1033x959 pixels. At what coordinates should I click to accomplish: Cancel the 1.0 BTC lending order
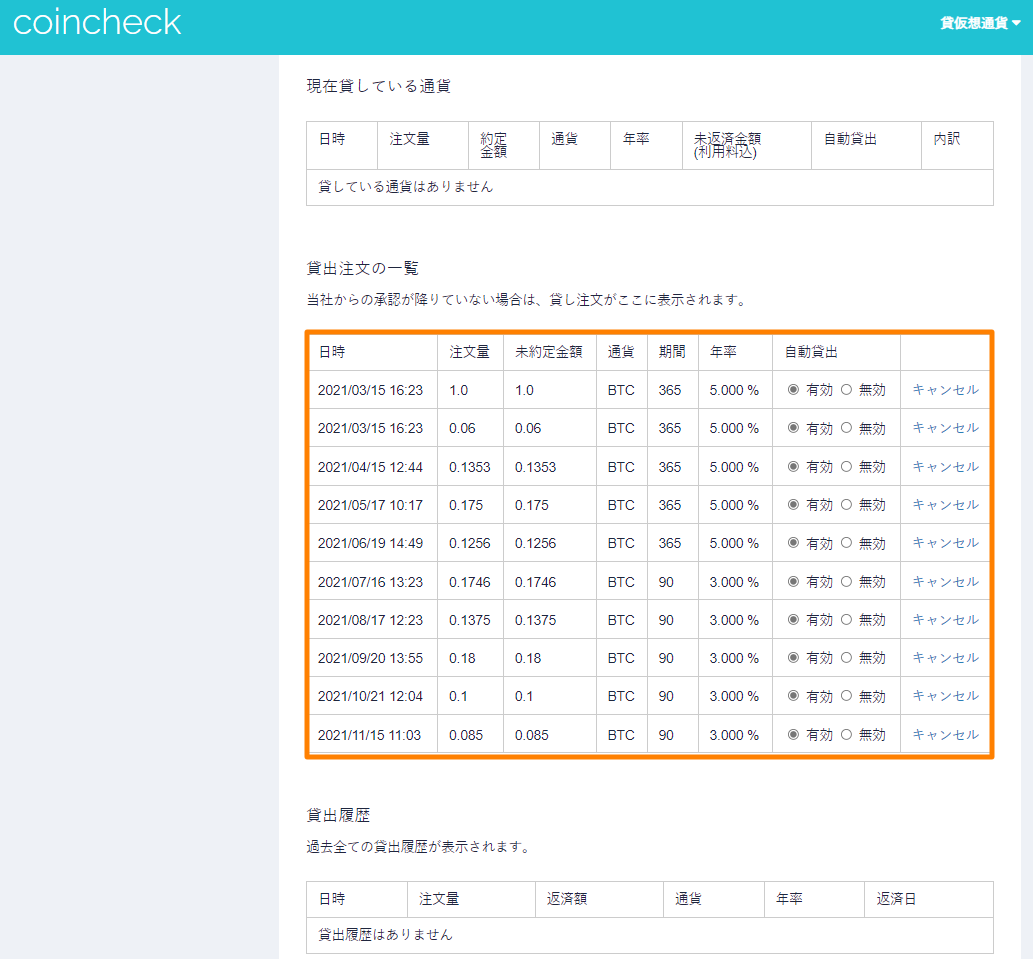pyautogui.click(x=945, y=390)
